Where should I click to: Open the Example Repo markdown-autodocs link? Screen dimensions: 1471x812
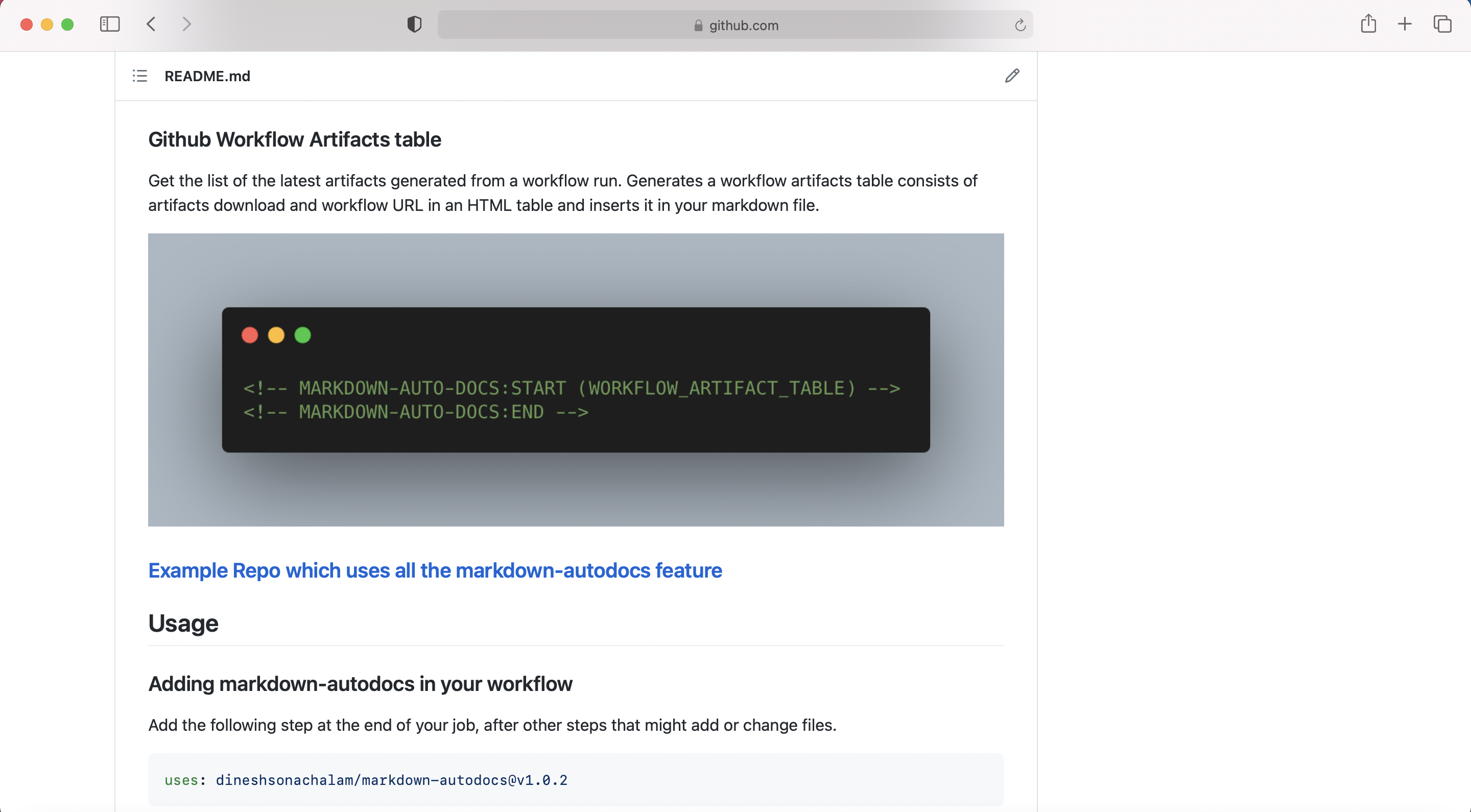click(435, 570)
